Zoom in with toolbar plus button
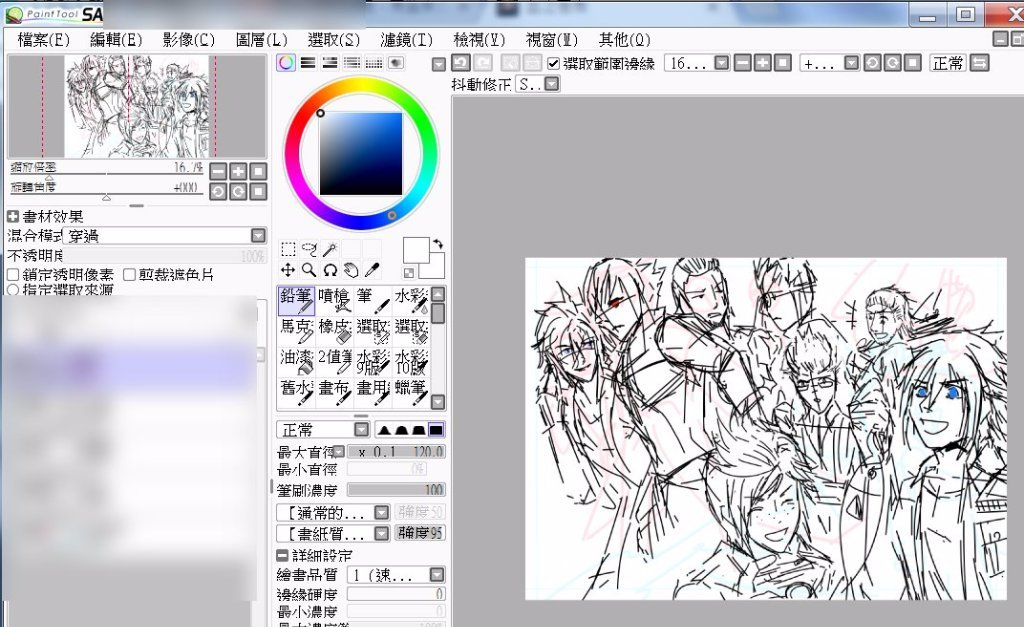This screenshot has width=1024, height=627. [x=763, y=63]
